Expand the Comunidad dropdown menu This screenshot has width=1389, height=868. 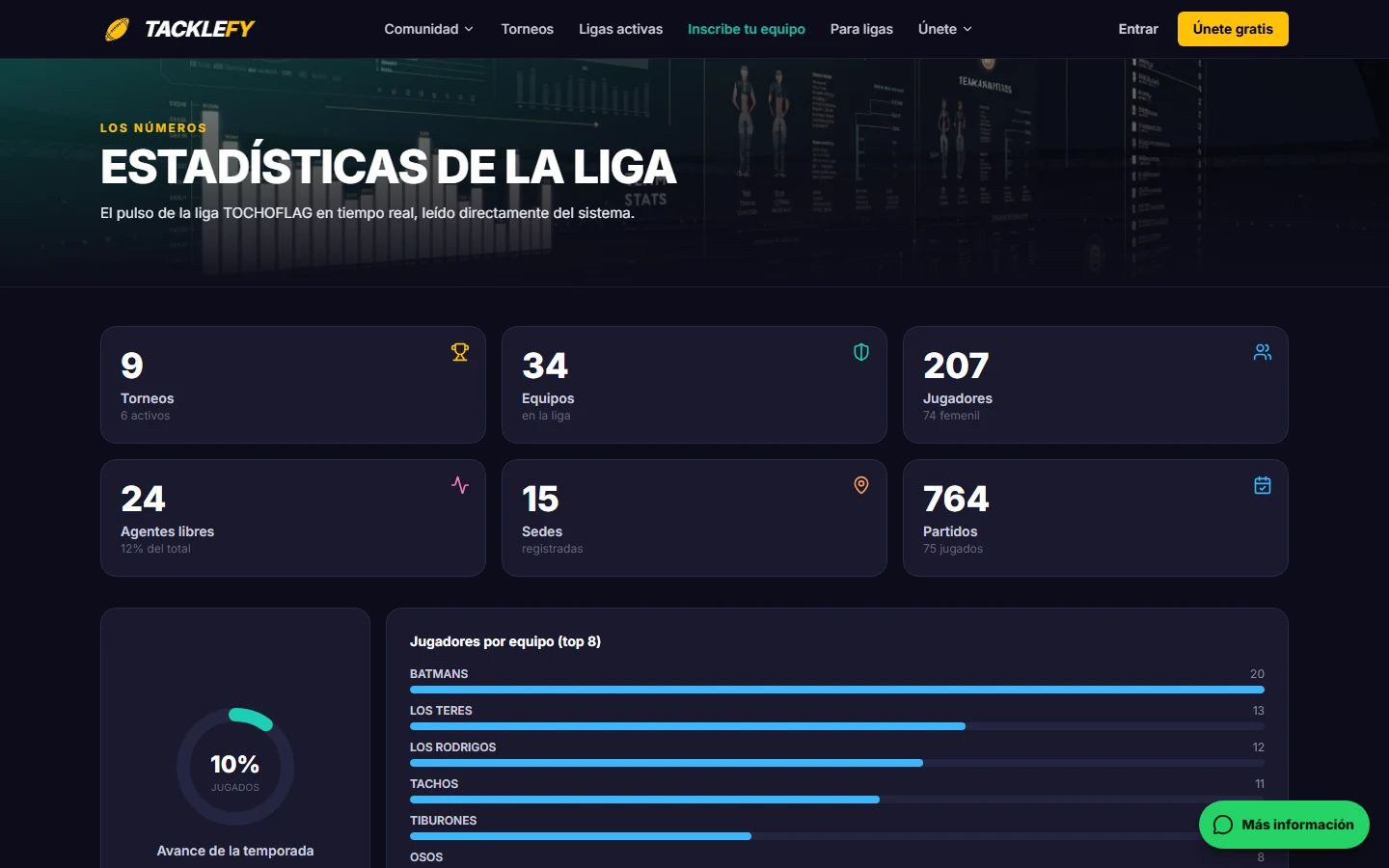[x=428, y=29]
